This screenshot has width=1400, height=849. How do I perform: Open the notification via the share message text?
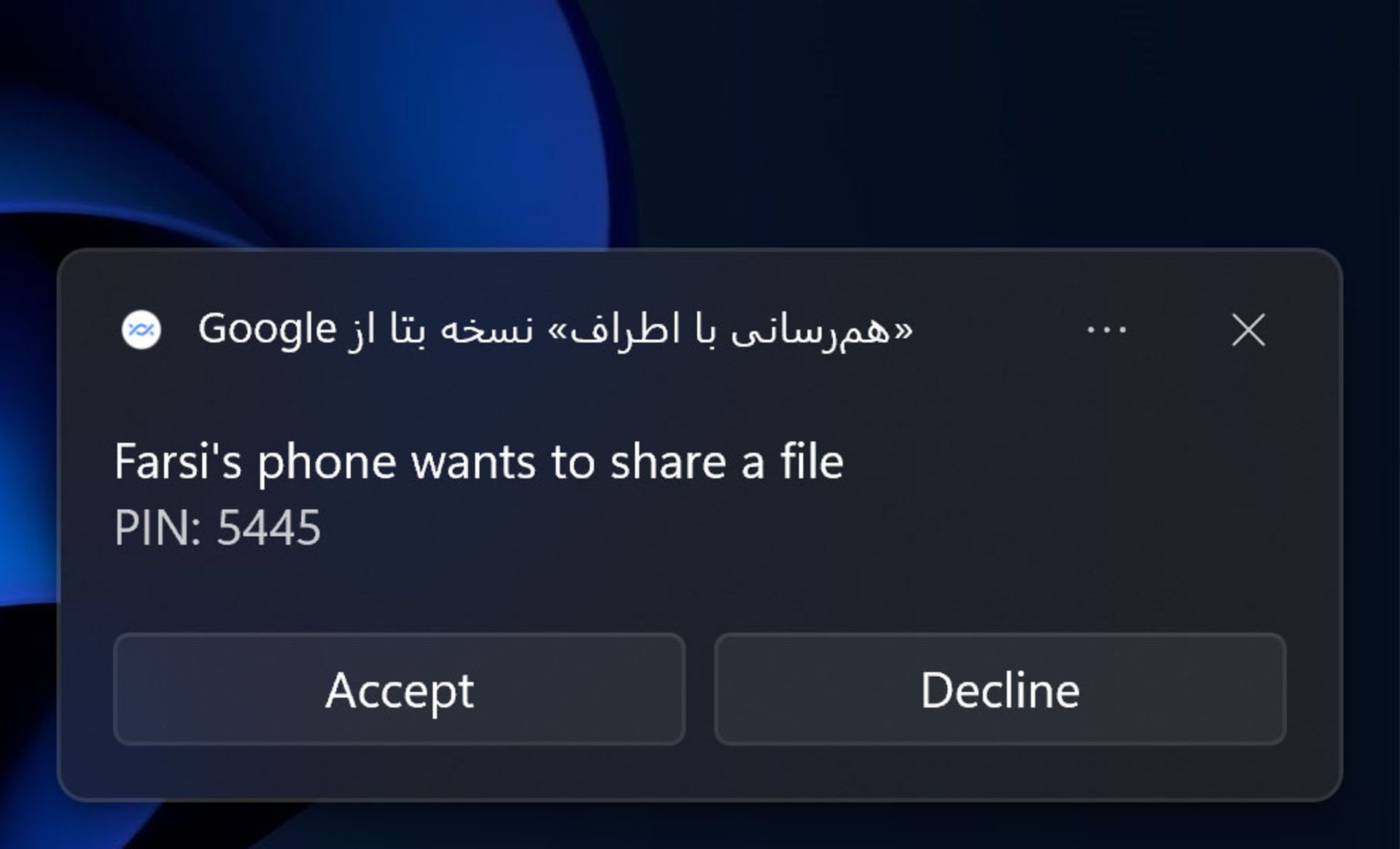[479, 462]
